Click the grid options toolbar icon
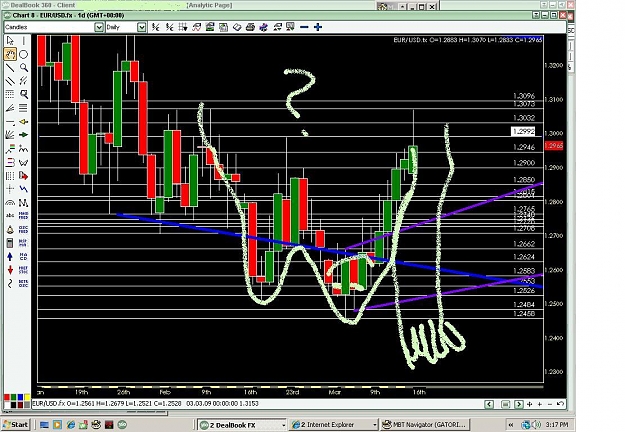 tap(183, 27)
